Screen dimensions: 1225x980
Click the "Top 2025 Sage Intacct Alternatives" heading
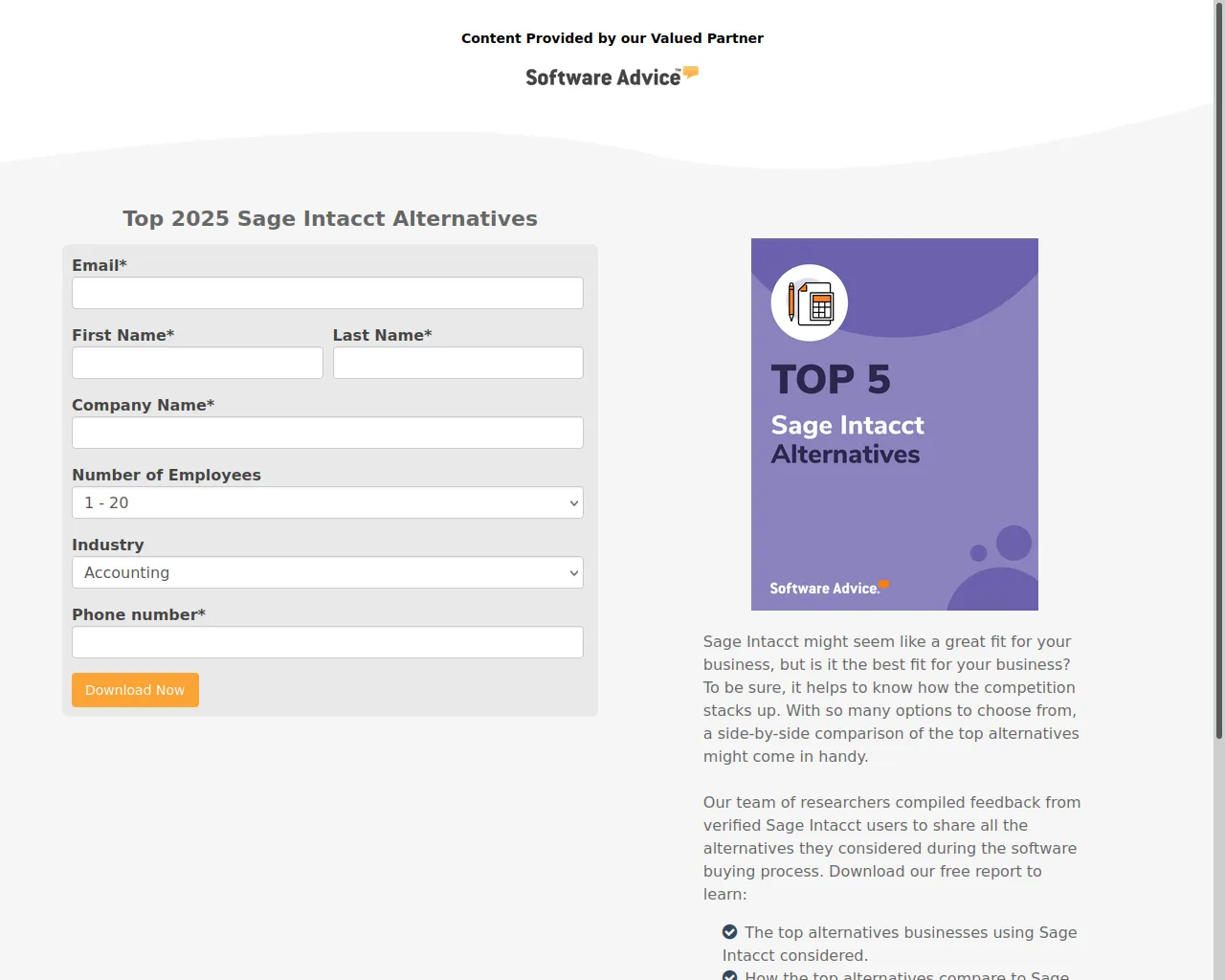click(330, 218)
